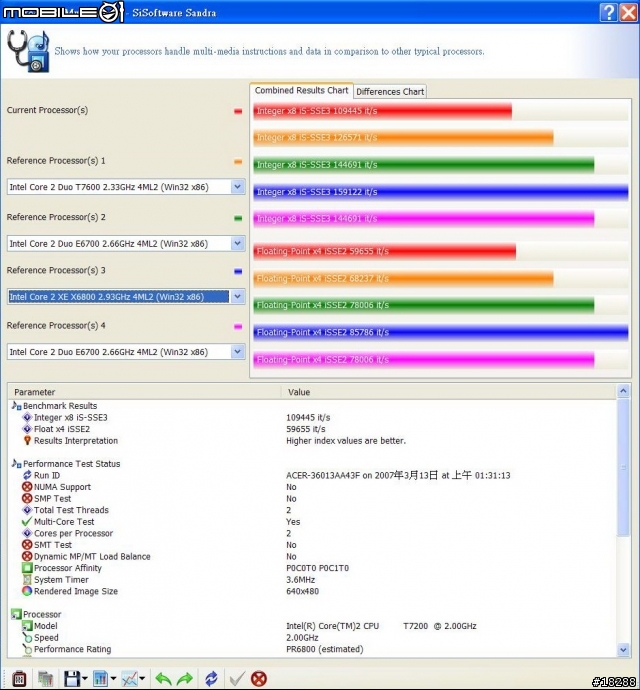Click the red cancel circle icon

tap(259, 678)
